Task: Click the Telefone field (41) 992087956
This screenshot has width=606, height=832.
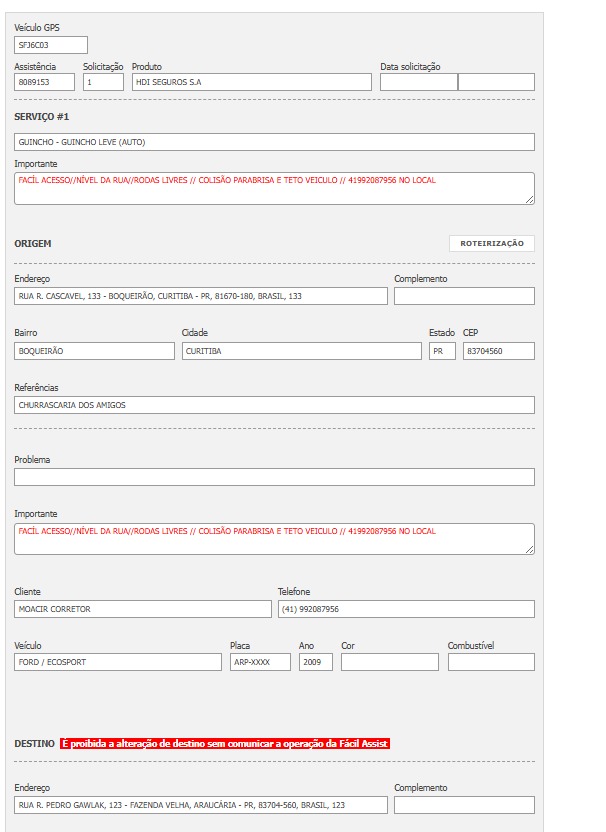Action: (x=406, y=609)
